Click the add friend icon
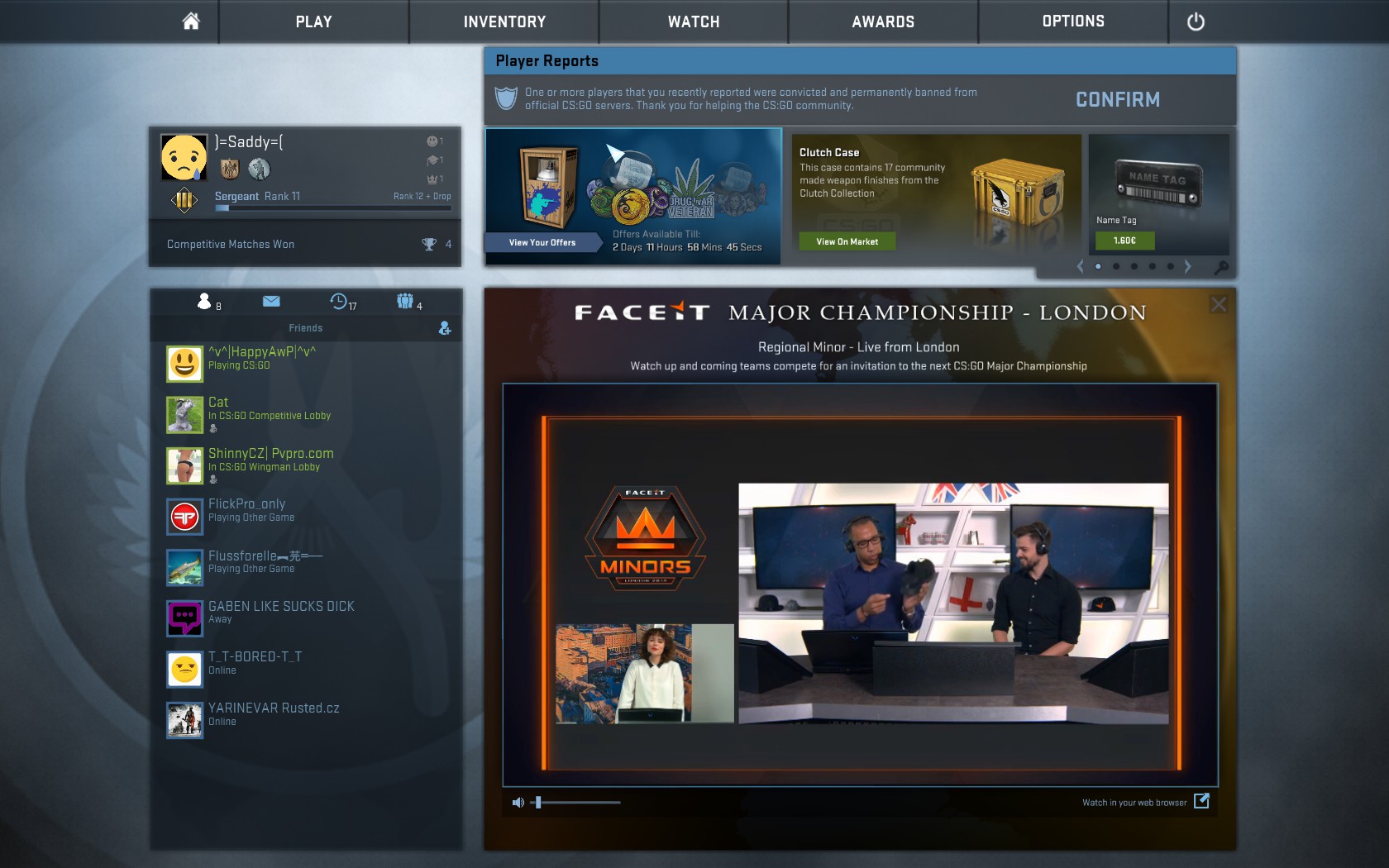This screenshot has height=868, width=1389. (445, 328)
